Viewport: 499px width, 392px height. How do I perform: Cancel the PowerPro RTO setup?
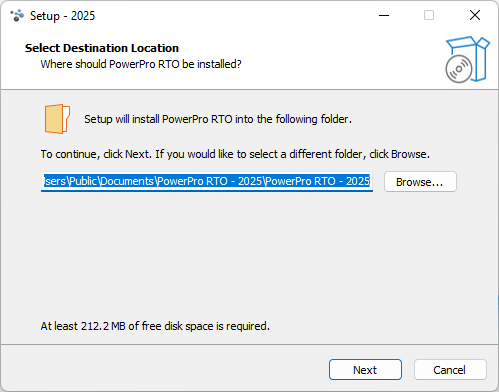(450, 369)
